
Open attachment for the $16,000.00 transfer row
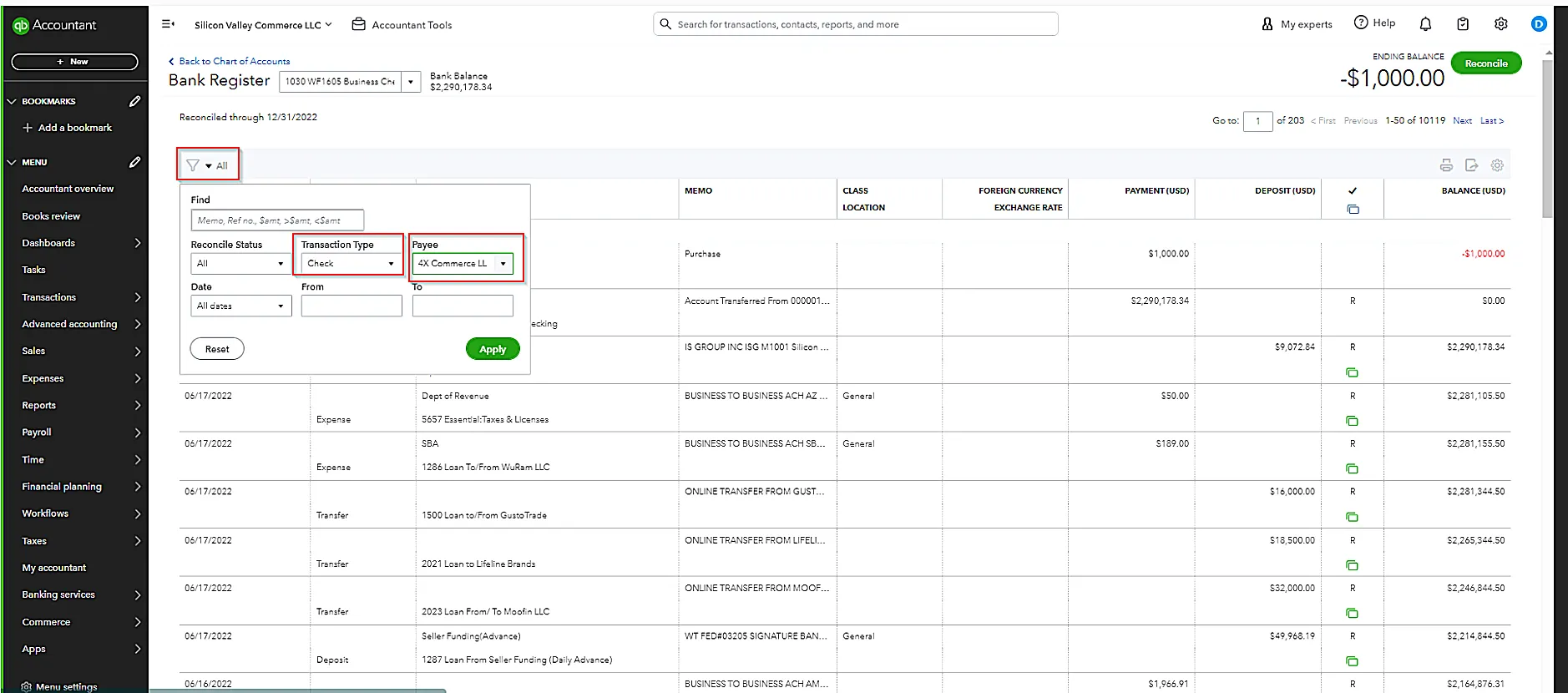(x=1352, y=517)
